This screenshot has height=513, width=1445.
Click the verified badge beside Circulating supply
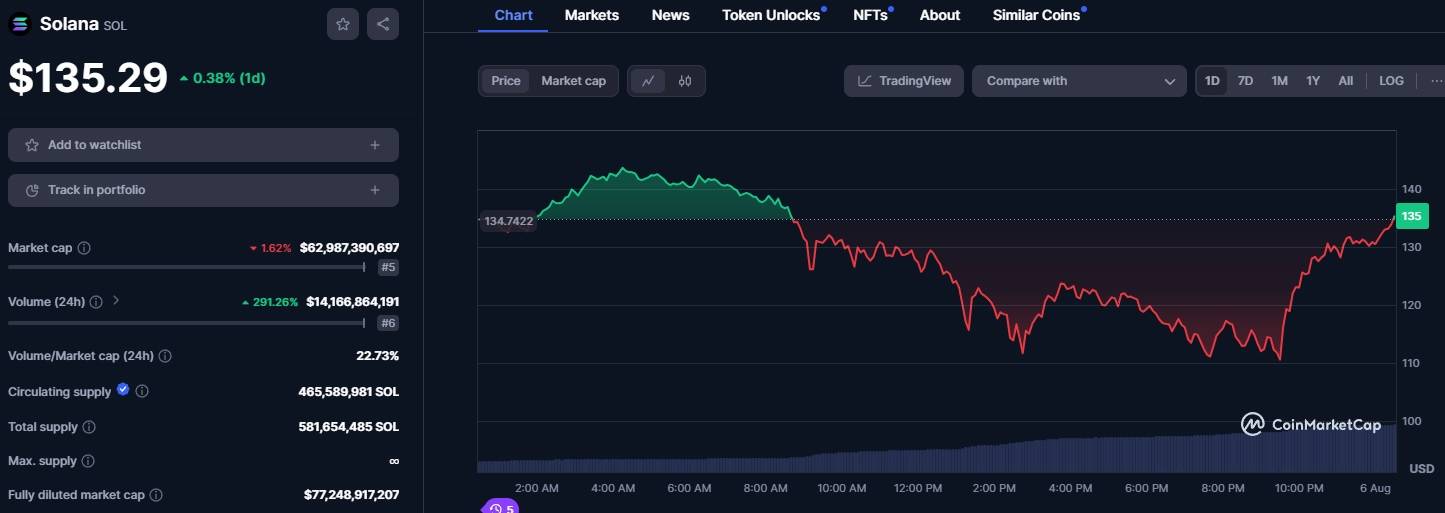(123, 390)
